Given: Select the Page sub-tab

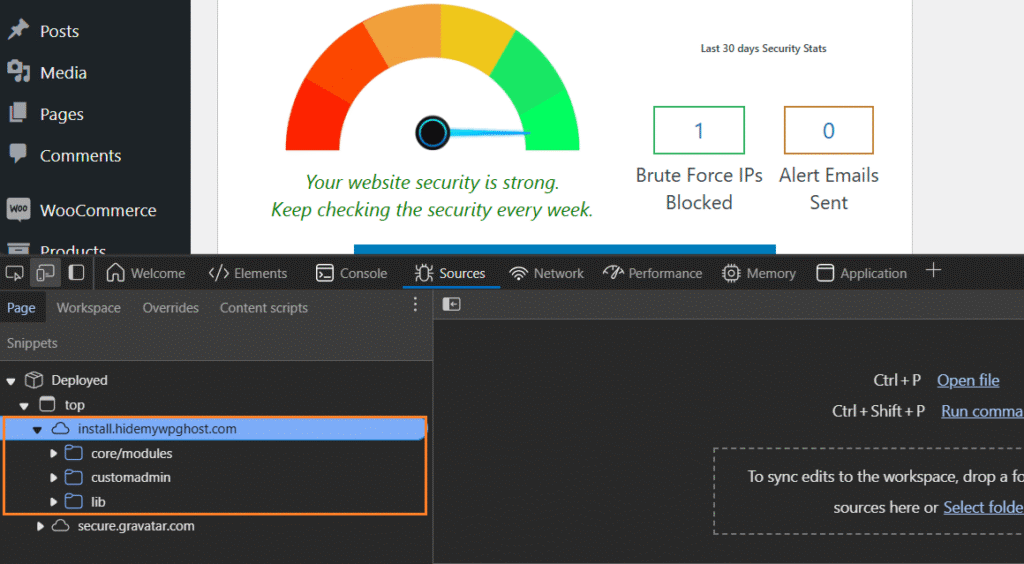Looking at the screenshot, I should [21, 307].
